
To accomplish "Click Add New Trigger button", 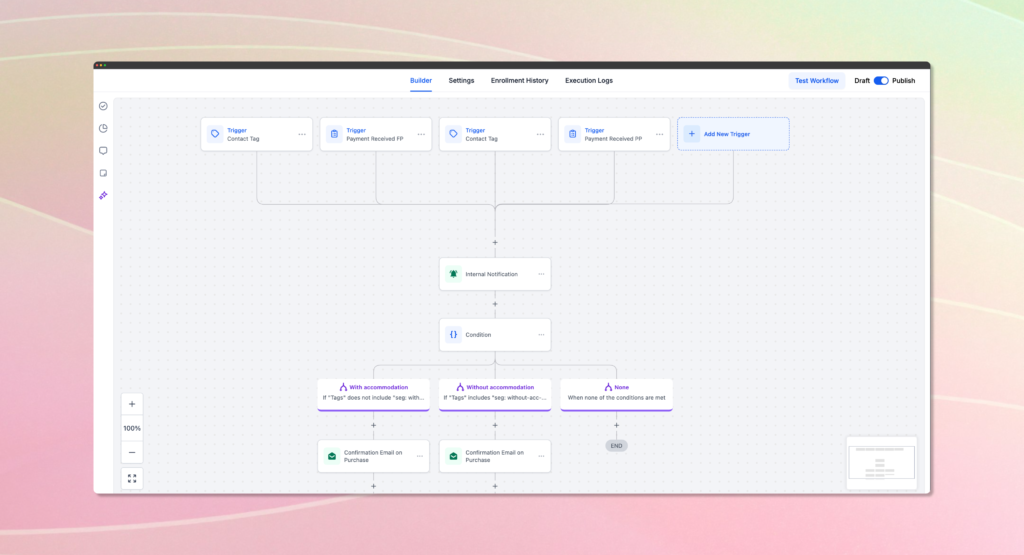I will (733, 134).
